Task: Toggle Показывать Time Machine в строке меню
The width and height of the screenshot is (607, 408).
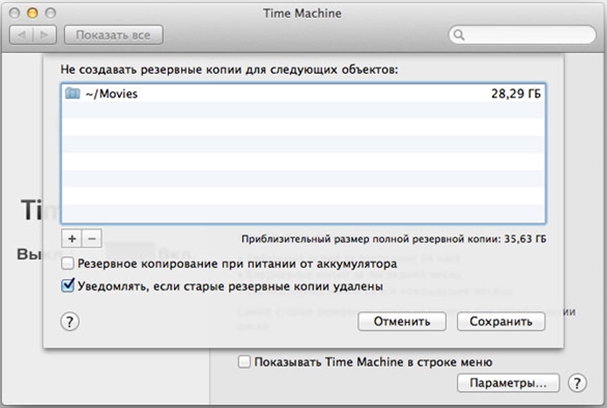Action: [244, 362]
